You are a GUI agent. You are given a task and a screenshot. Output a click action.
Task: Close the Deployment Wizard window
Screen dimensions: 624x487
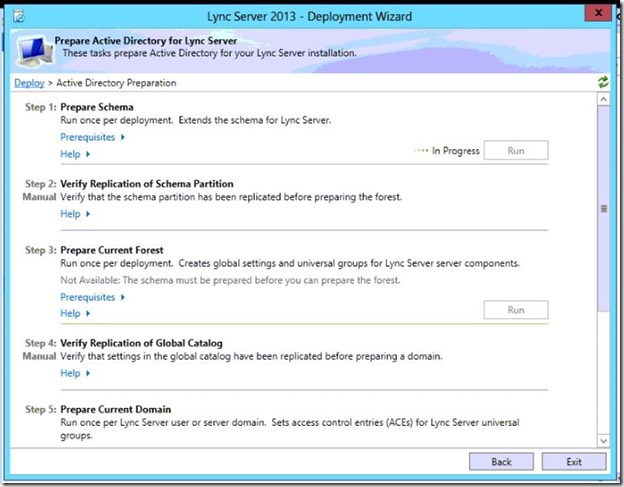coord(598,13)
